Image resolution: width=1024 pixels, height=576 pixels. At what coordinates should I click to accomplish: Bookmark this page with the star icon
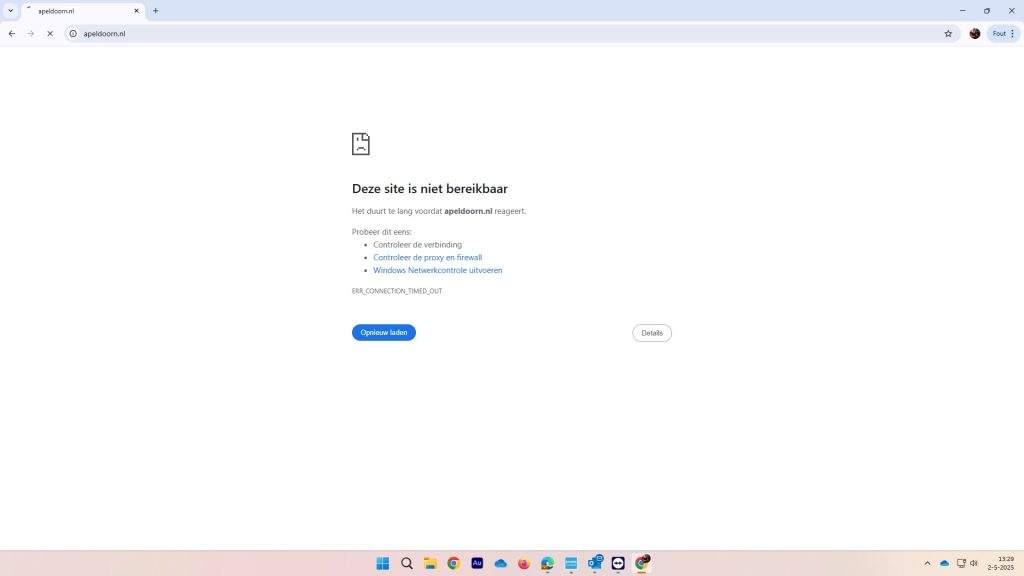pyautogui.click(x=948, y=33)
